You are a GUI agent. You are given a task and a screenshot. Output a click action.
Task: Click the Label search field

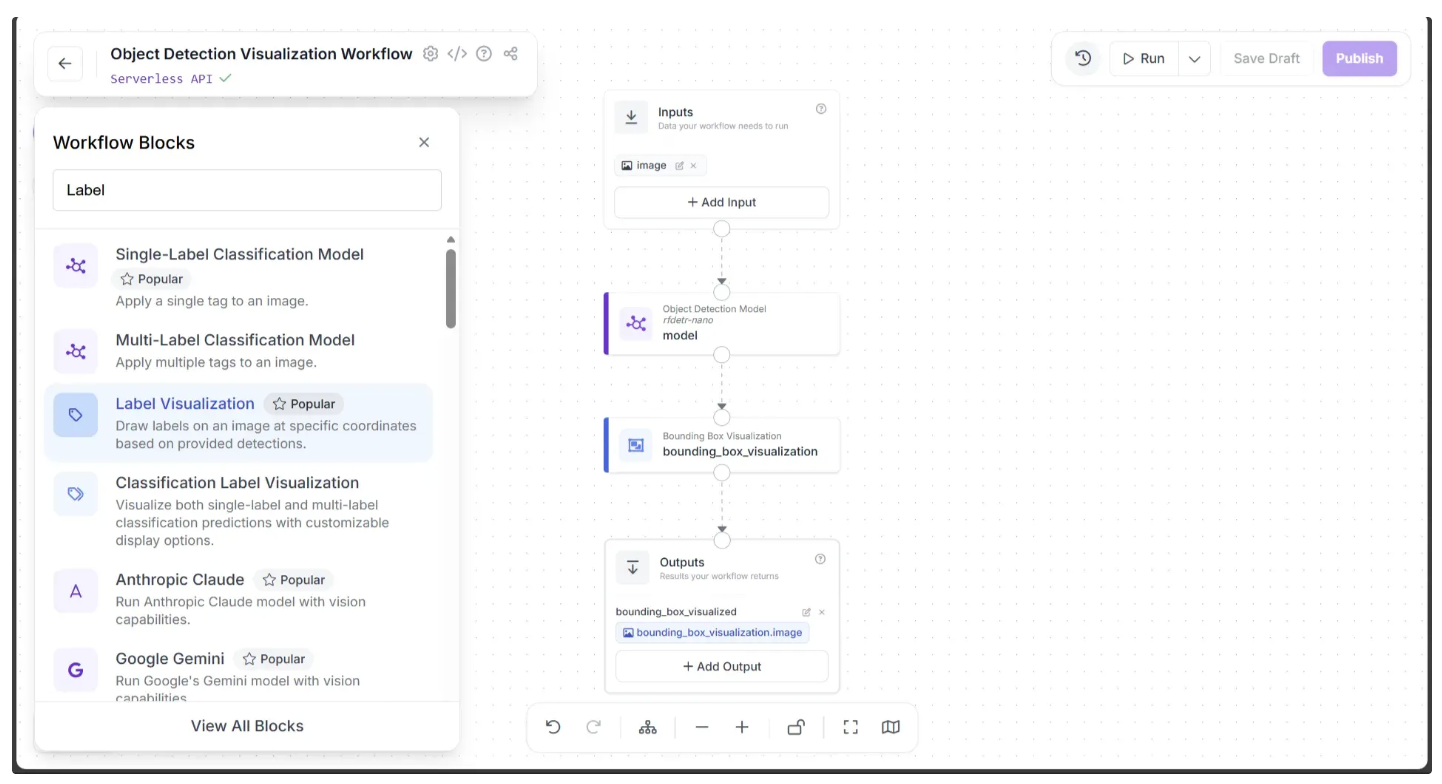[x=247, y=190]
